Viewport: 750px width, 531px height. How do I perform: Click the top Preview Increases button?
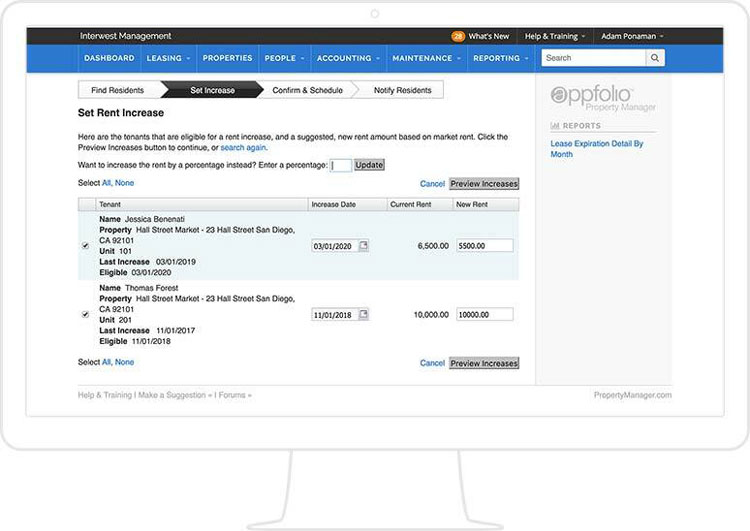tap(484, 184)
